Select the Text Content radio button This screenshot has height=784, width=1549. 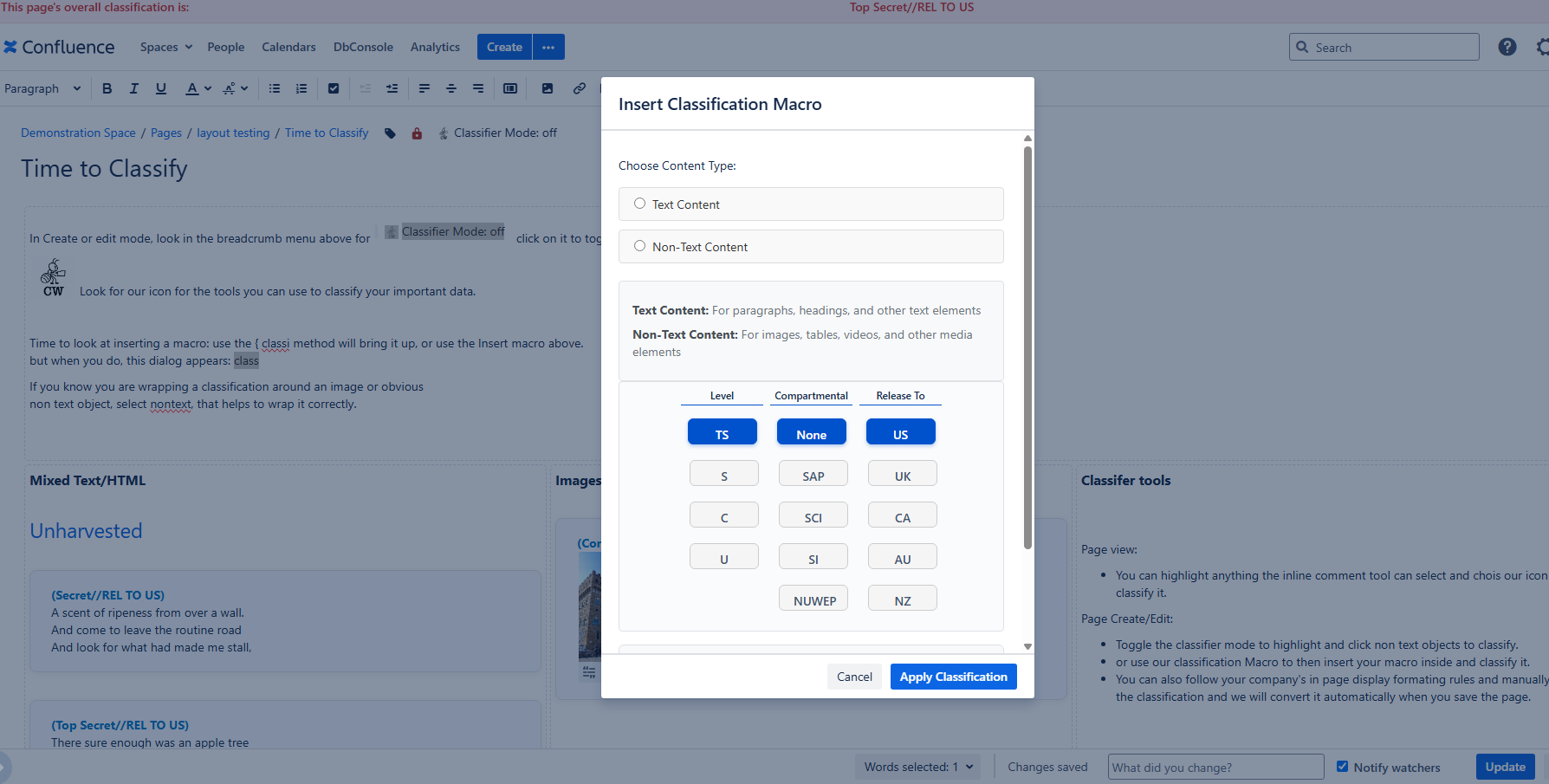(639, 202)
